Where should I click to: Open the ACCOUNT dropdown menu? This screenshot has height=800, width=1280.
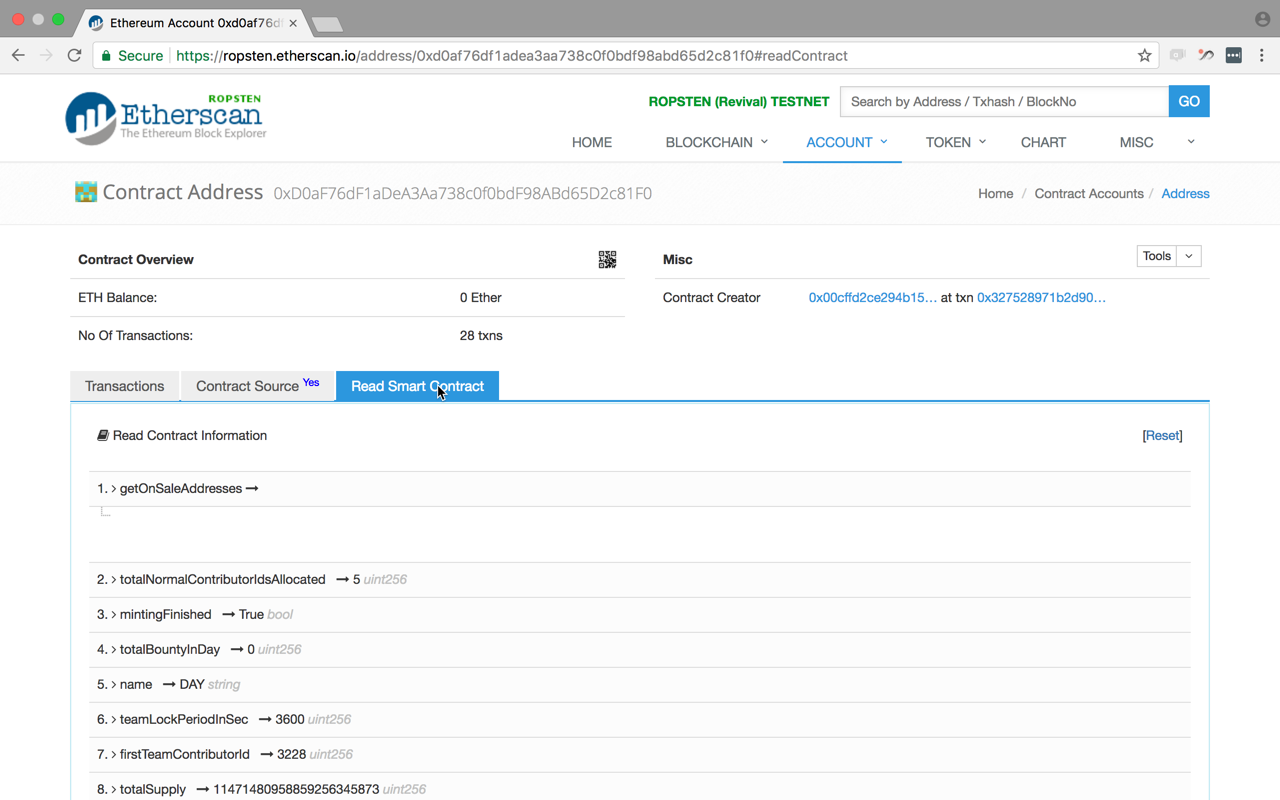click(847, 142)
